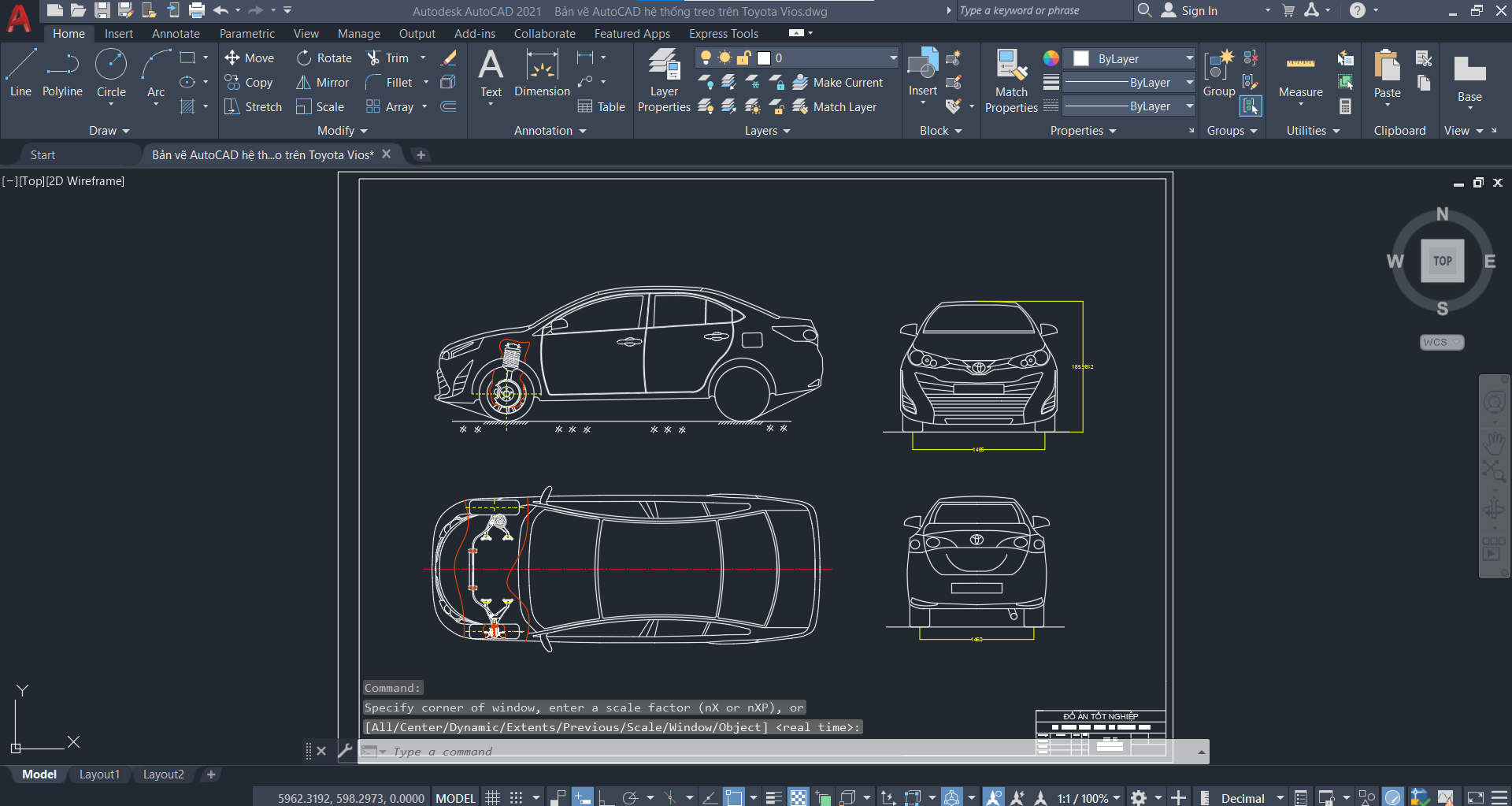Toggle snap mode in status bar

coord(516,797)
